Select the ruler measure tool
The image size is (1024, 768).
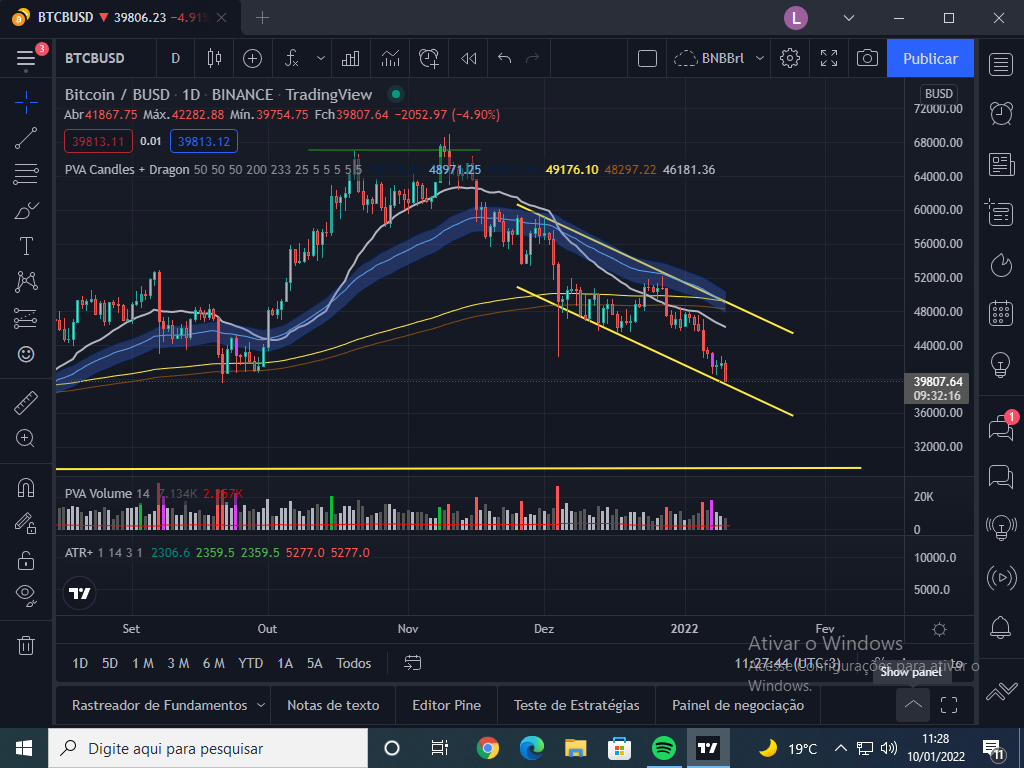tap(25, 403)
